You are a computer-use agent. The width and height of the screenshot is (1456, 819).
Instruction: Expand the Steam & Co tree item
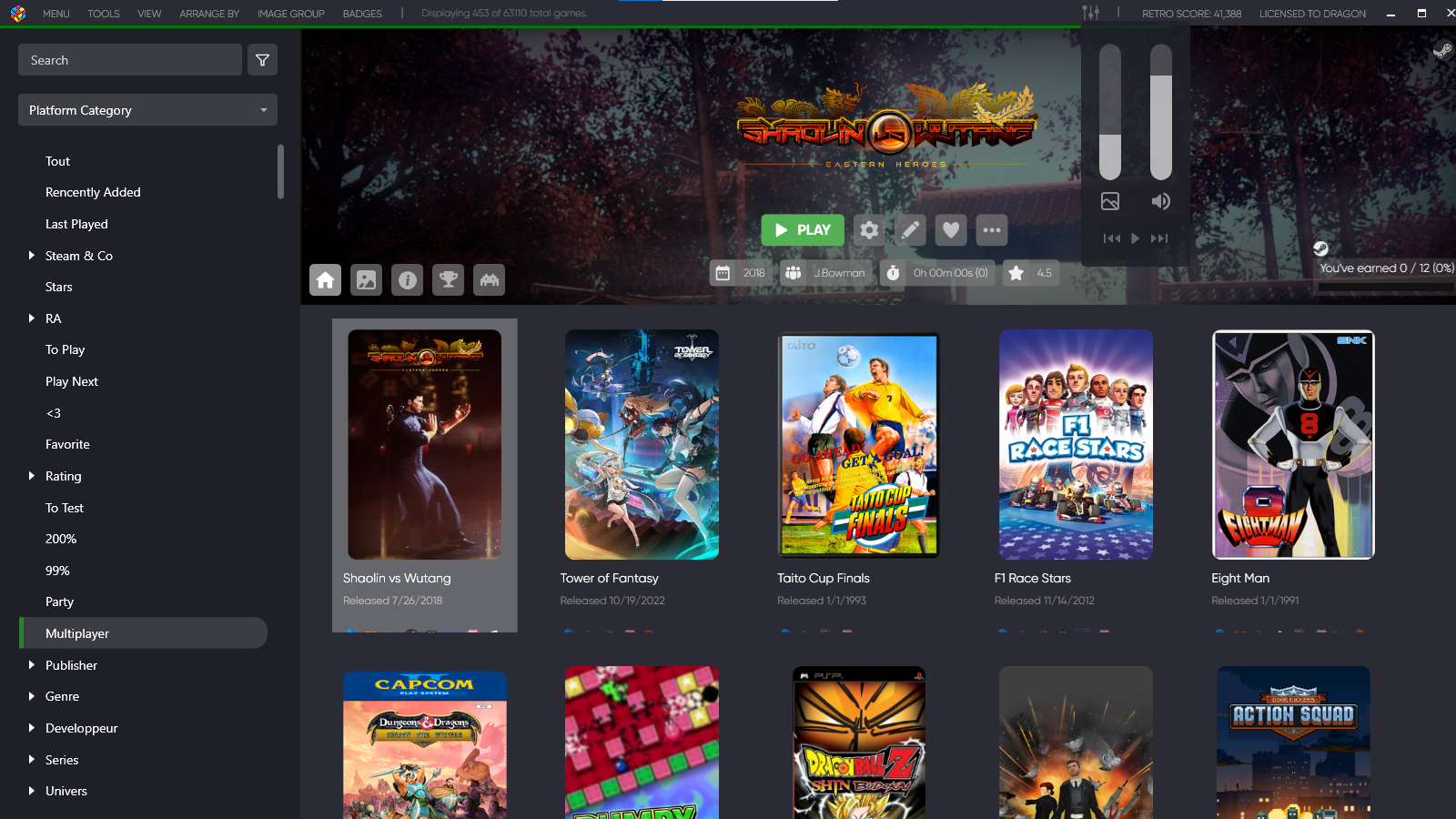(x=32, y=256)
